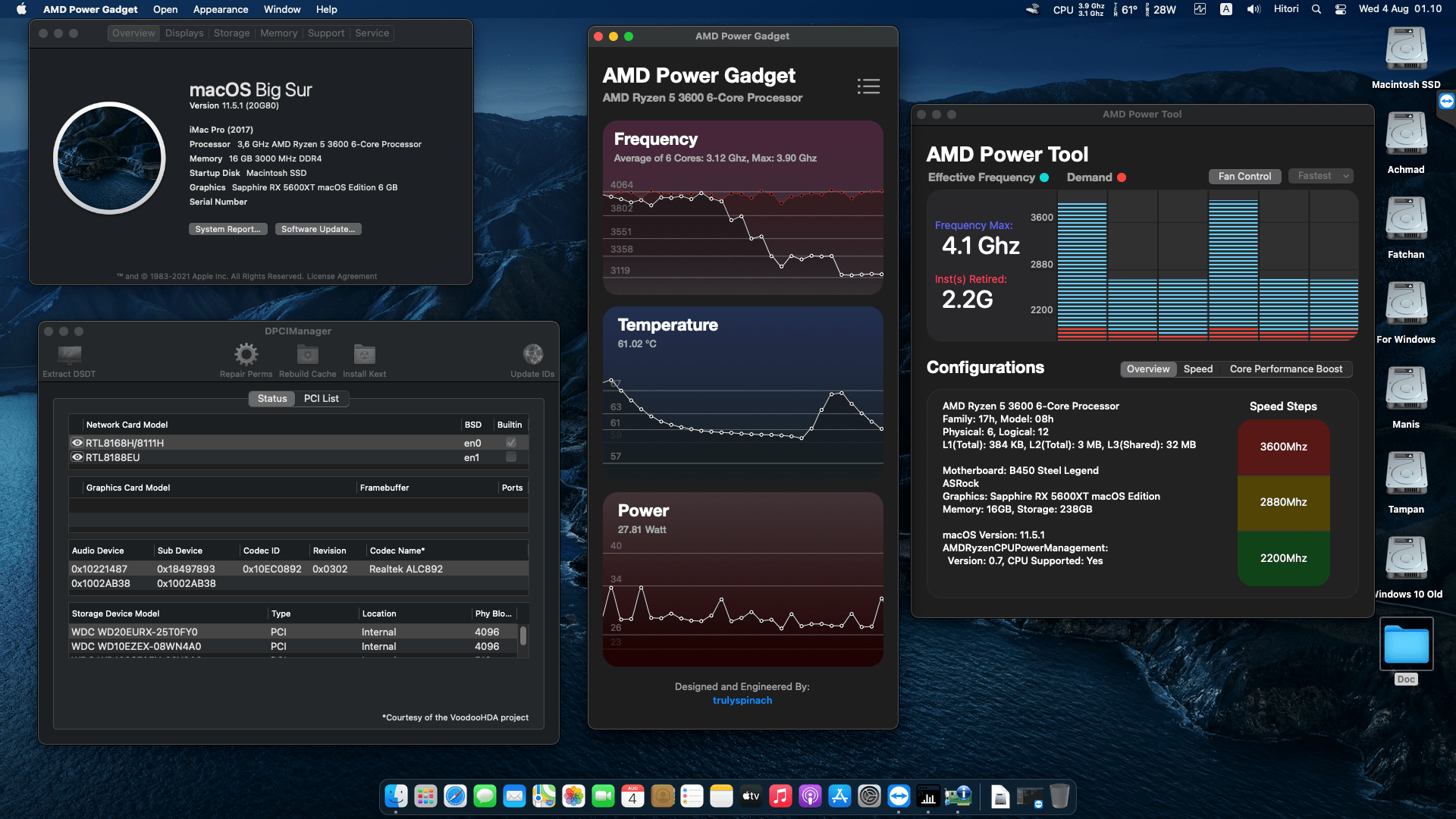Screen dimensions: 1456x819
Task: Open the Fastest fan speed dropdown
Action: pyautogui.click(x=1321, y=176)
